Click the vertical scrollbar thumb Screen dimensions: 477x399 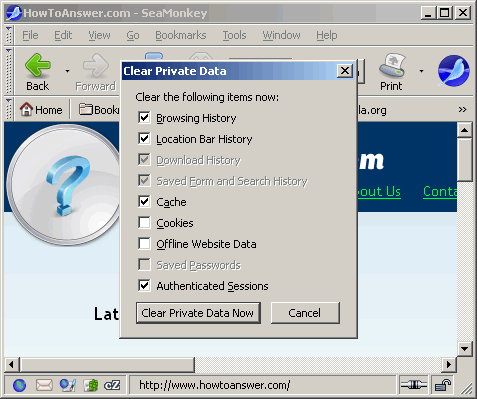(x=465, y=160)
